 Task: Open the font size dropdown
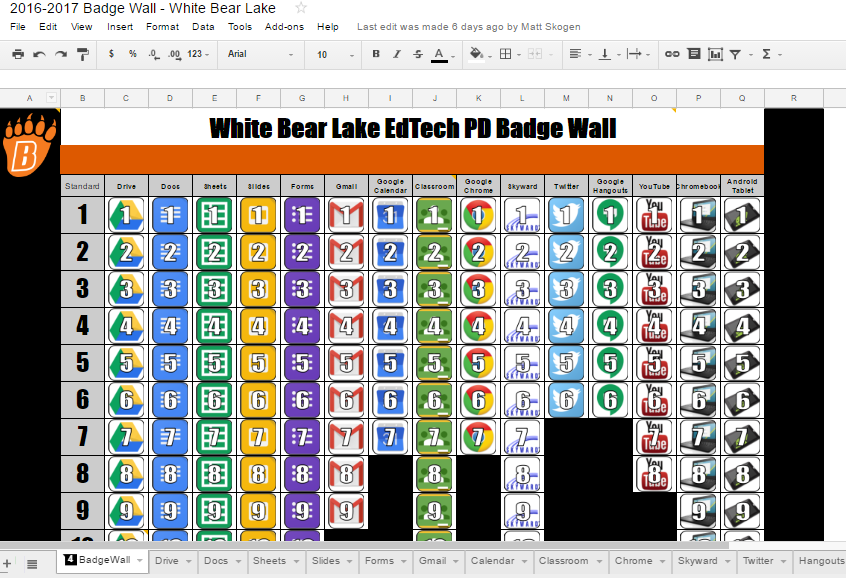tap(336, 55)
